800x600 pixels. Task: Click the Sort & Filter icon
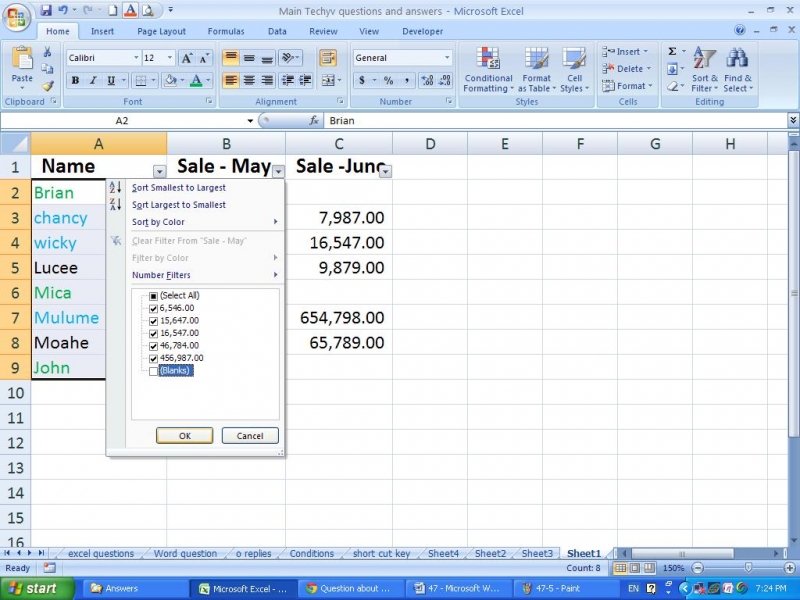click(x=704, y=70)
